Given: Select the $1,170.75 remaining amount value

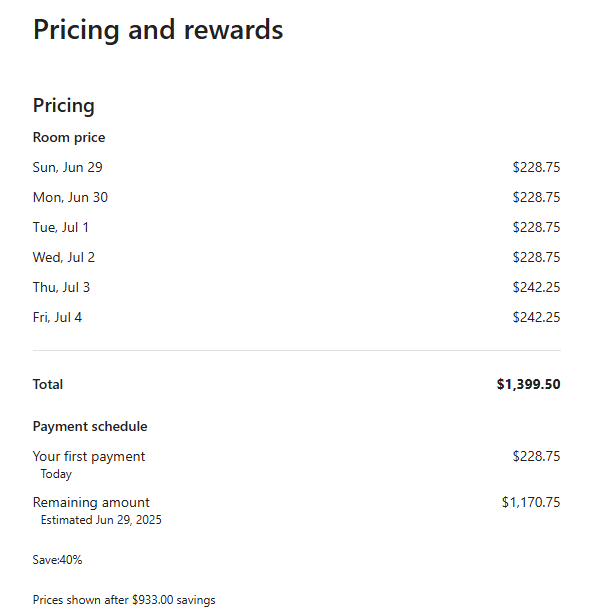Looking at the screenshot, I should (531, 502).
